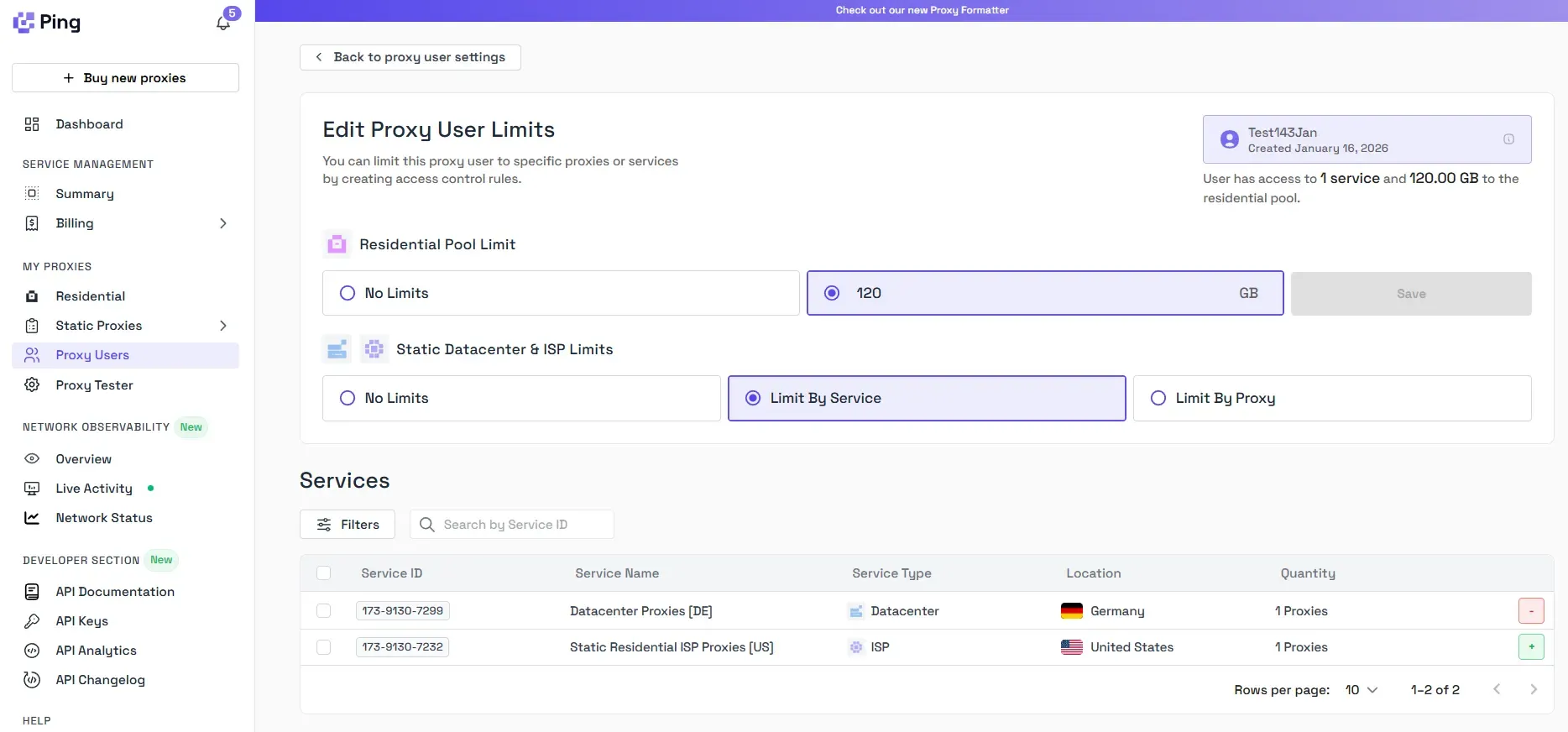Open the Filters button in Services
This screenshot has height=732, width=1568.
(x=348, y=525)
